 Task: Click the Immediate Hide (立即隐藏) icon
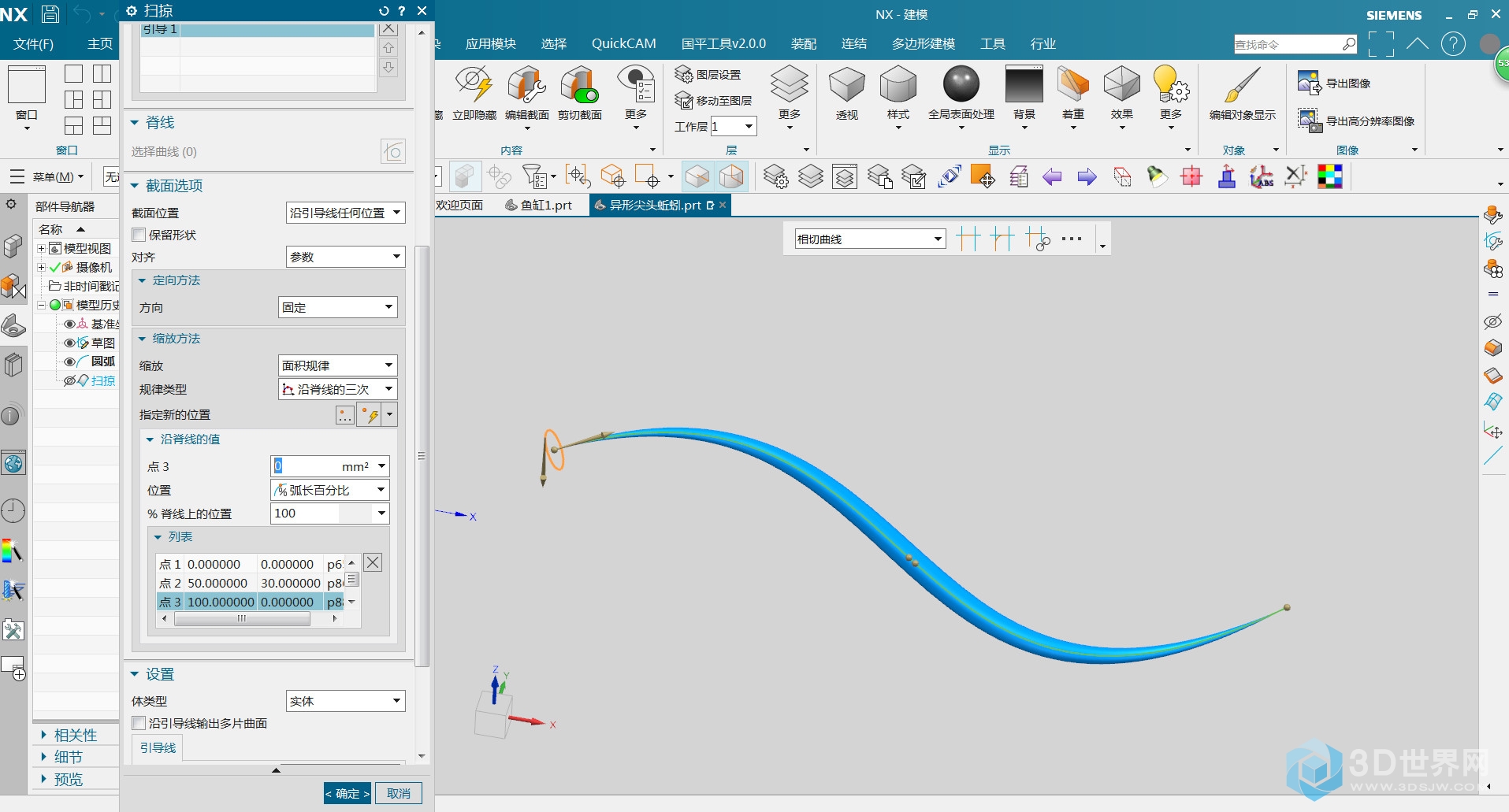tap(474, 85)
